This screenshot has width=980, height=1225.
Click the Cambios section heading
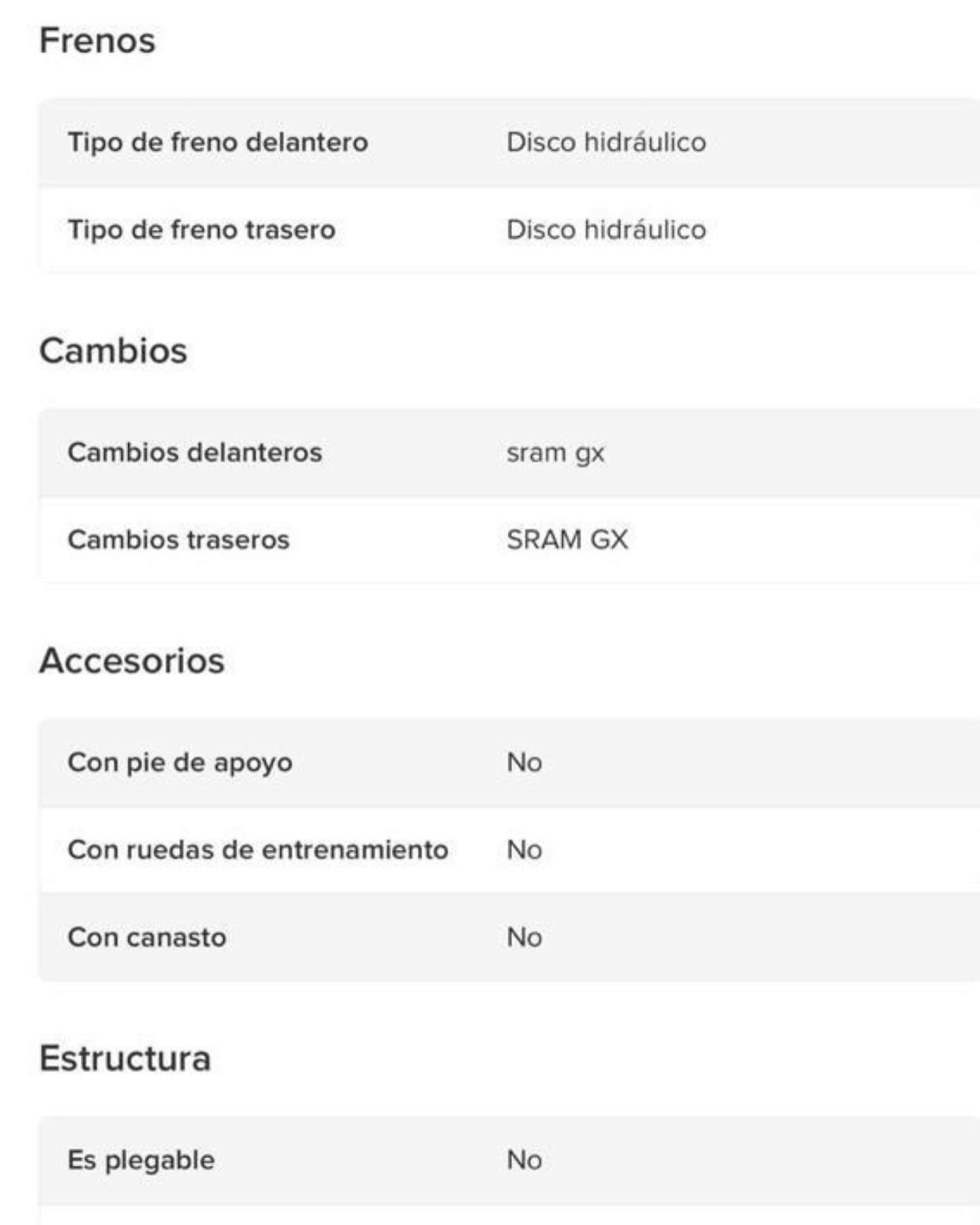(113, 350)
